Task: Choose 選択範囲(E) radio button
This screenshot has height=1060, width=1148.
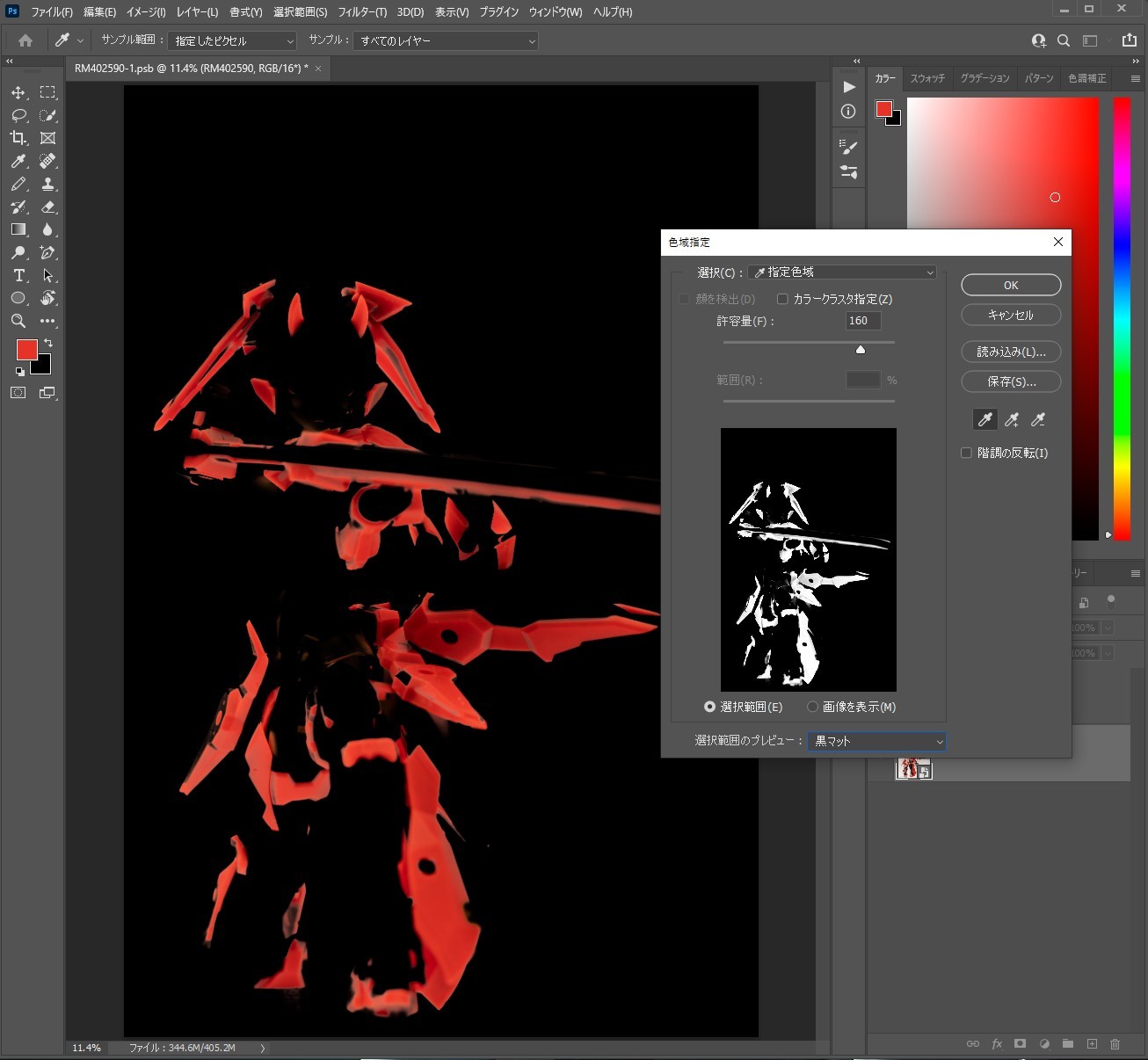Action: click(x=709, y=707)
